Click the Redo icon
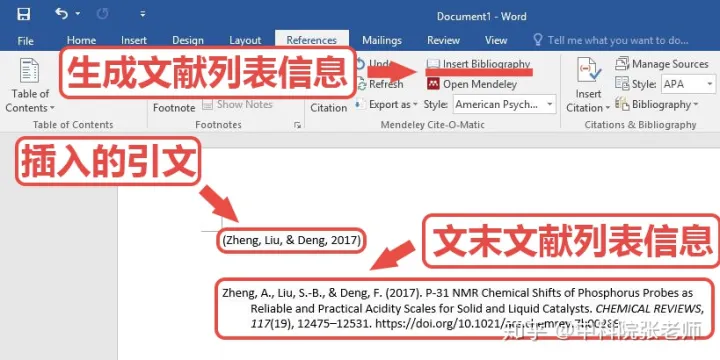720x360 pixels. pyautogui.click(x=102, y=14)
